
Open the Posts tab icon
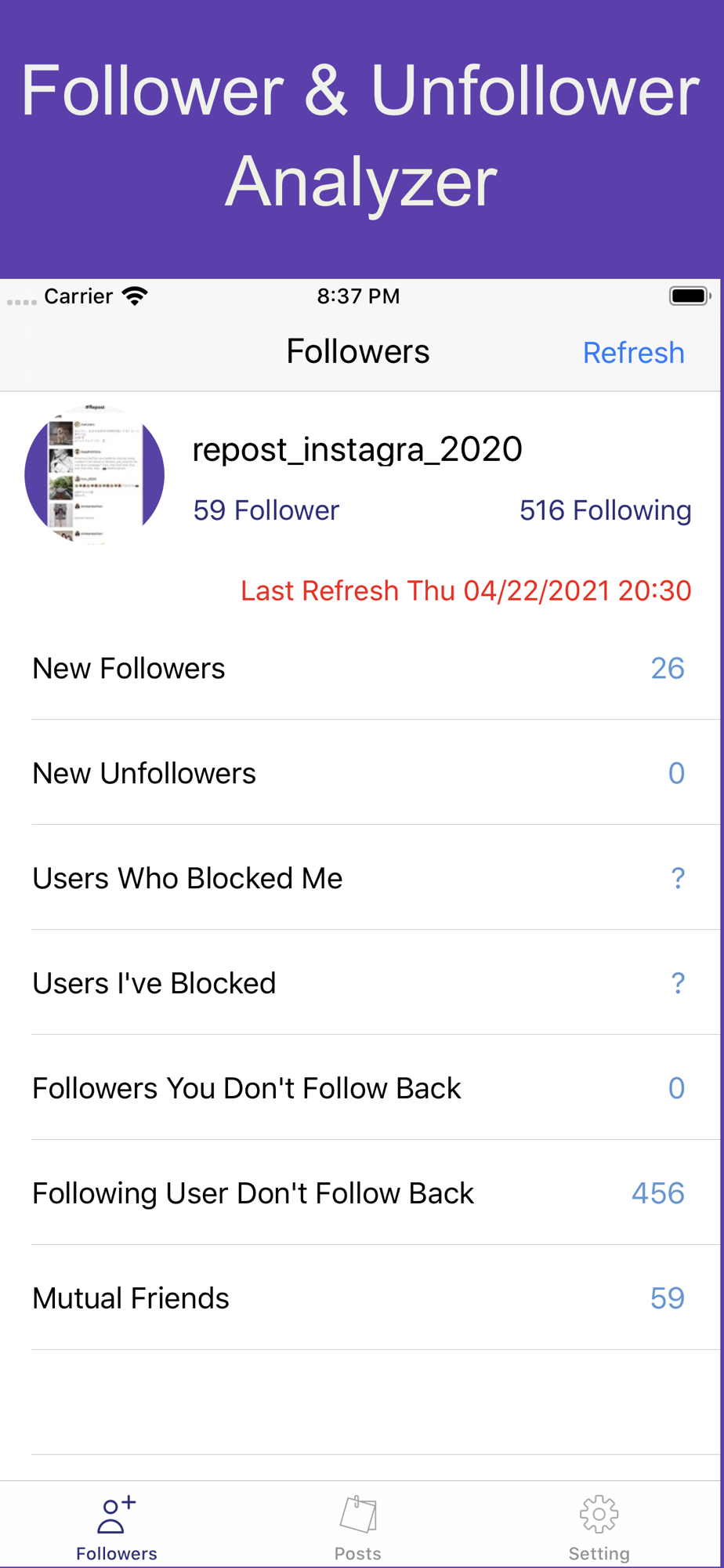pos(358,1514)
